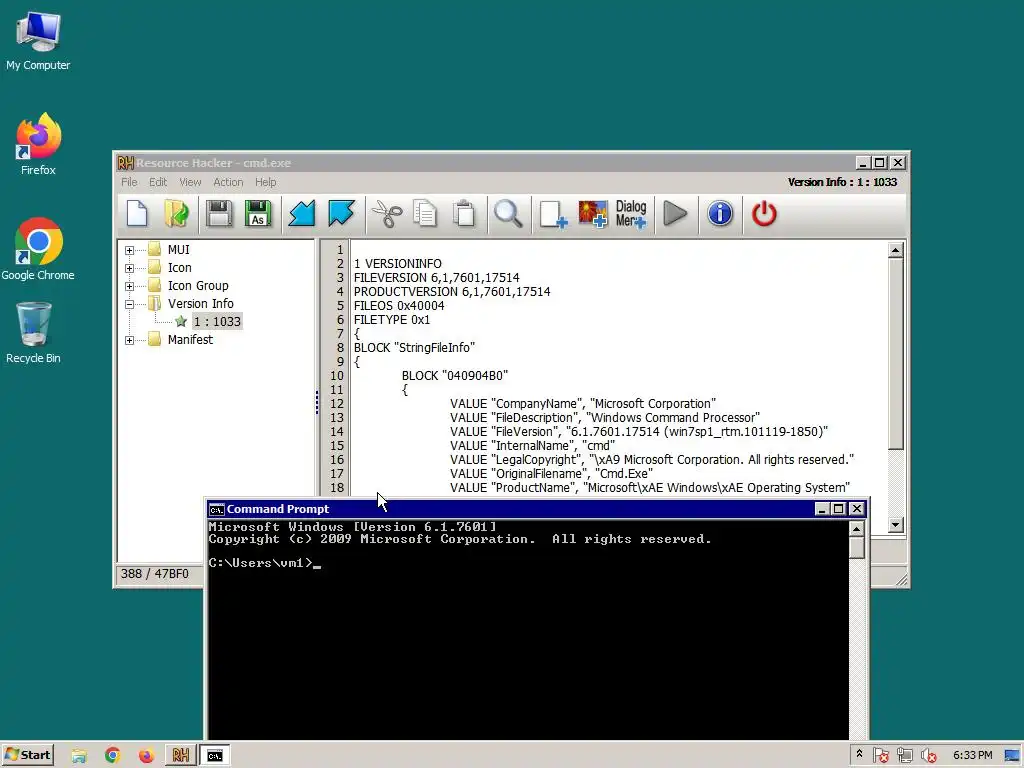Viewport: 1024px width, 768px height.
Task: Click the Firefox taskbar icon
Action: (146, 756)
